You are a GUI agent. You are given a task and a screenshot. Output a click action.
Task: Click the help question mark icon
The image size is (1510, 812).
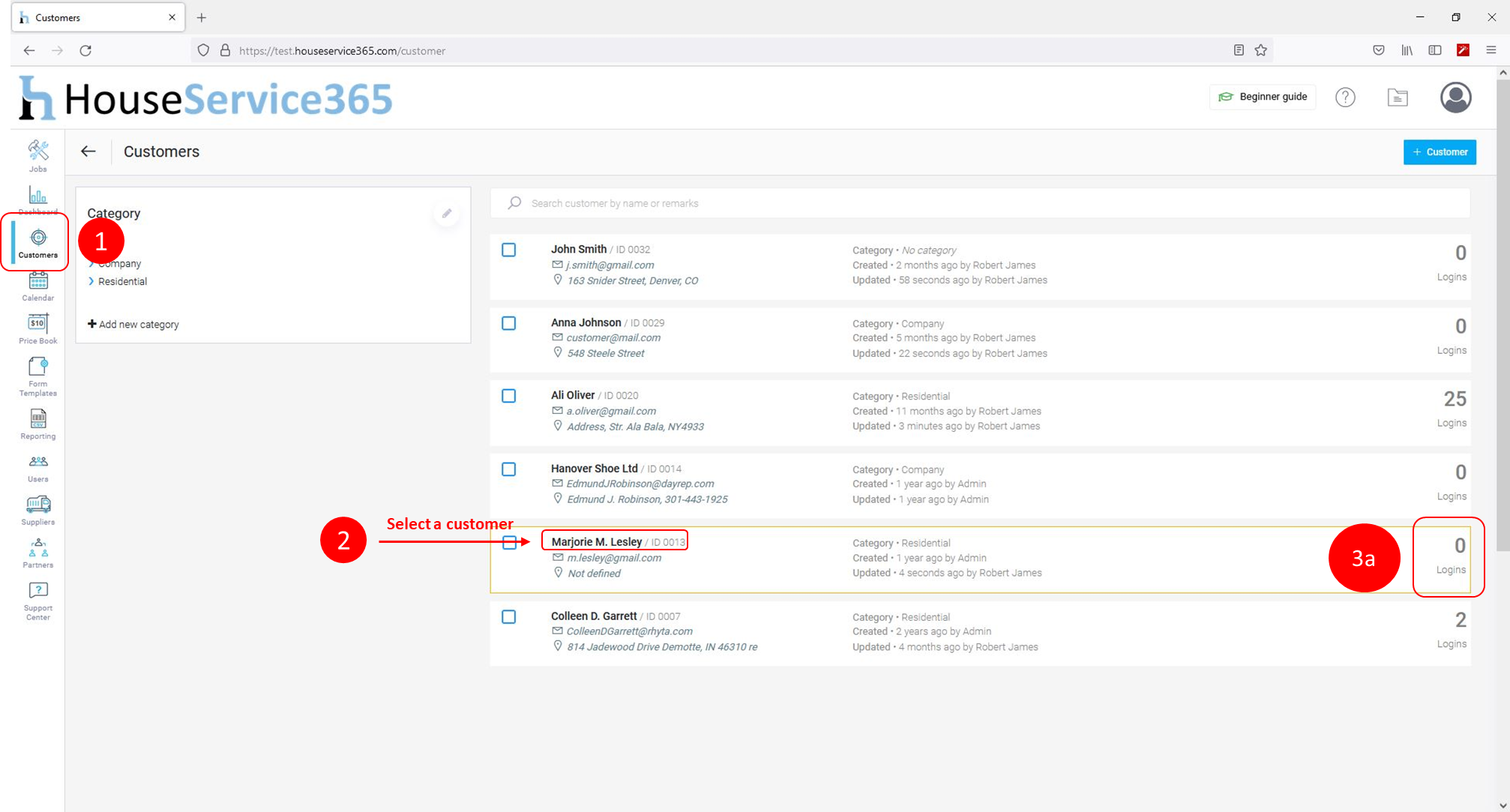tap(1345, 97)
